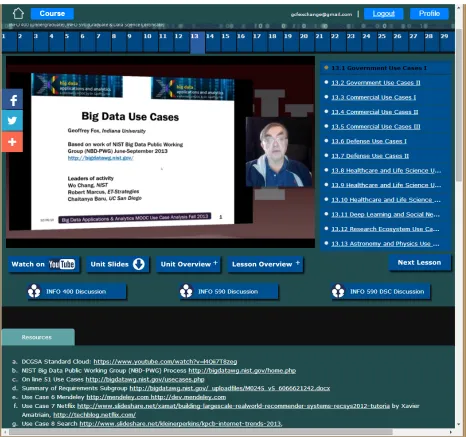Select unit 14 in unit bar
The width and height of the screenshot is (466, 437).
point(213,41)
